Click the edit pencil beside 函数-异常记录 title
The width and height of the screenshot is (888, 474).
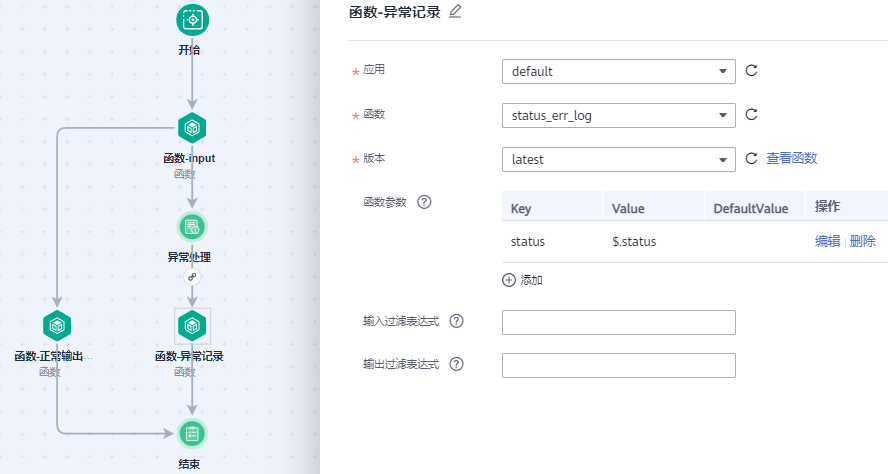point(456,12)
